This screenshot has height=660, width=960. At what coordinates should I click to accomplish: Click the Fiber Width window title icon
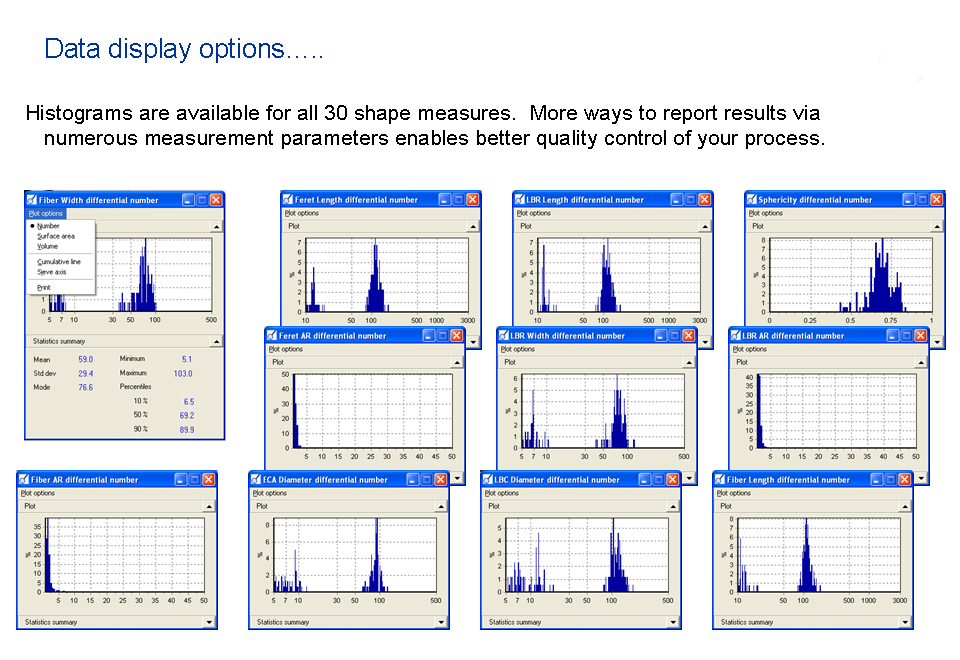pos(32,200)
